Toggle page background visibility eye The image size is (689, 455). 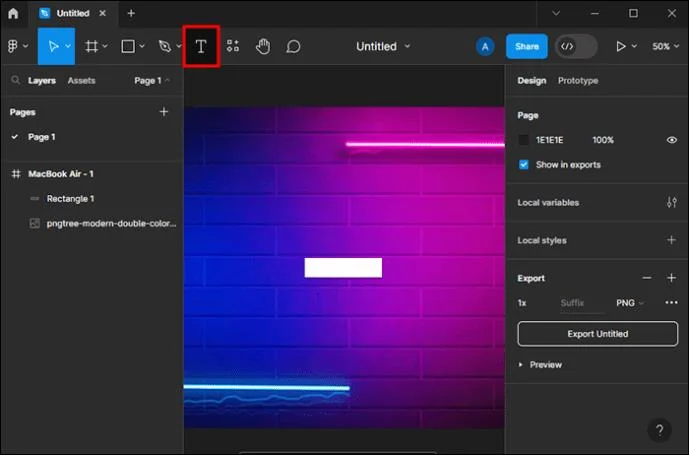[x=671, y=140]
